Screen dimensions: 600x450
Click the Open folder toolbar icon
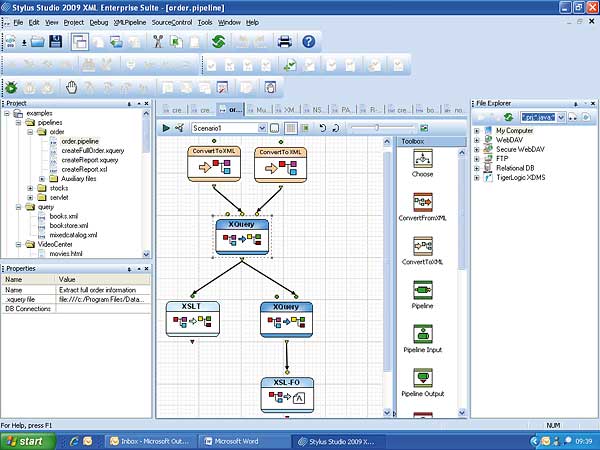pos(38,41)
